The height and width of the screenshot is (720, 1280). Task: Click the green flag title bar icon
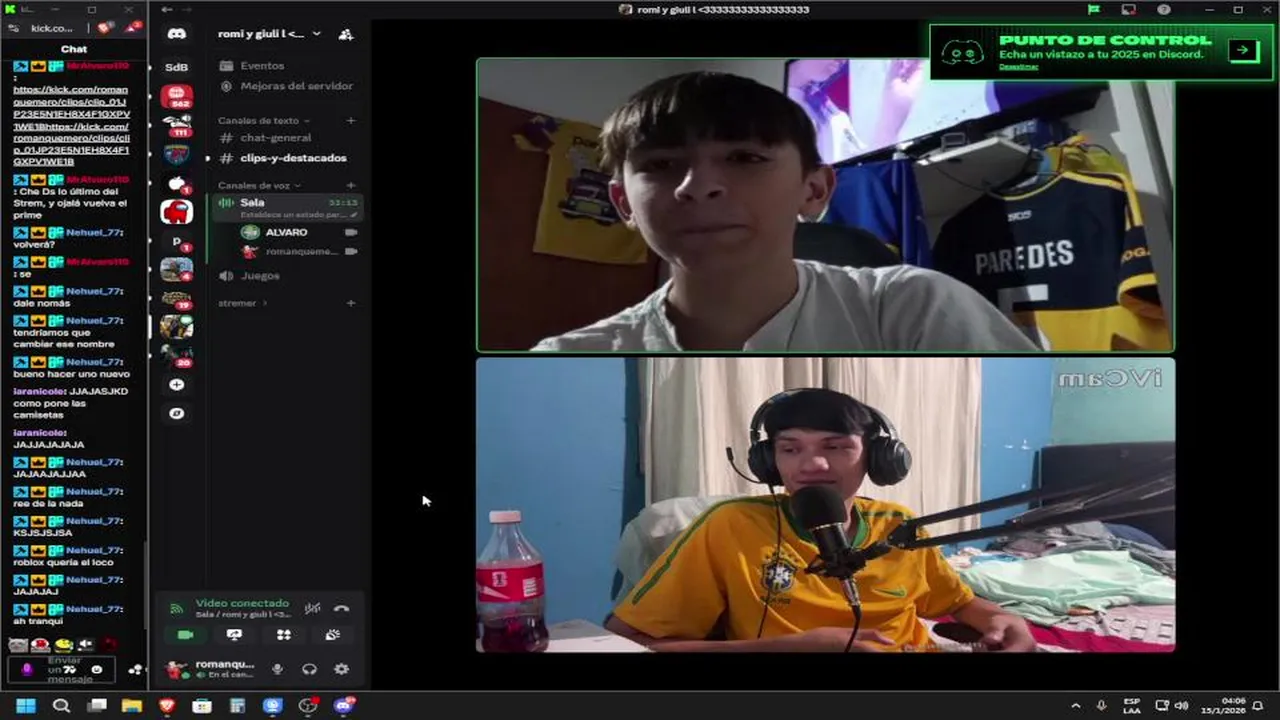tap(1094, 9)
